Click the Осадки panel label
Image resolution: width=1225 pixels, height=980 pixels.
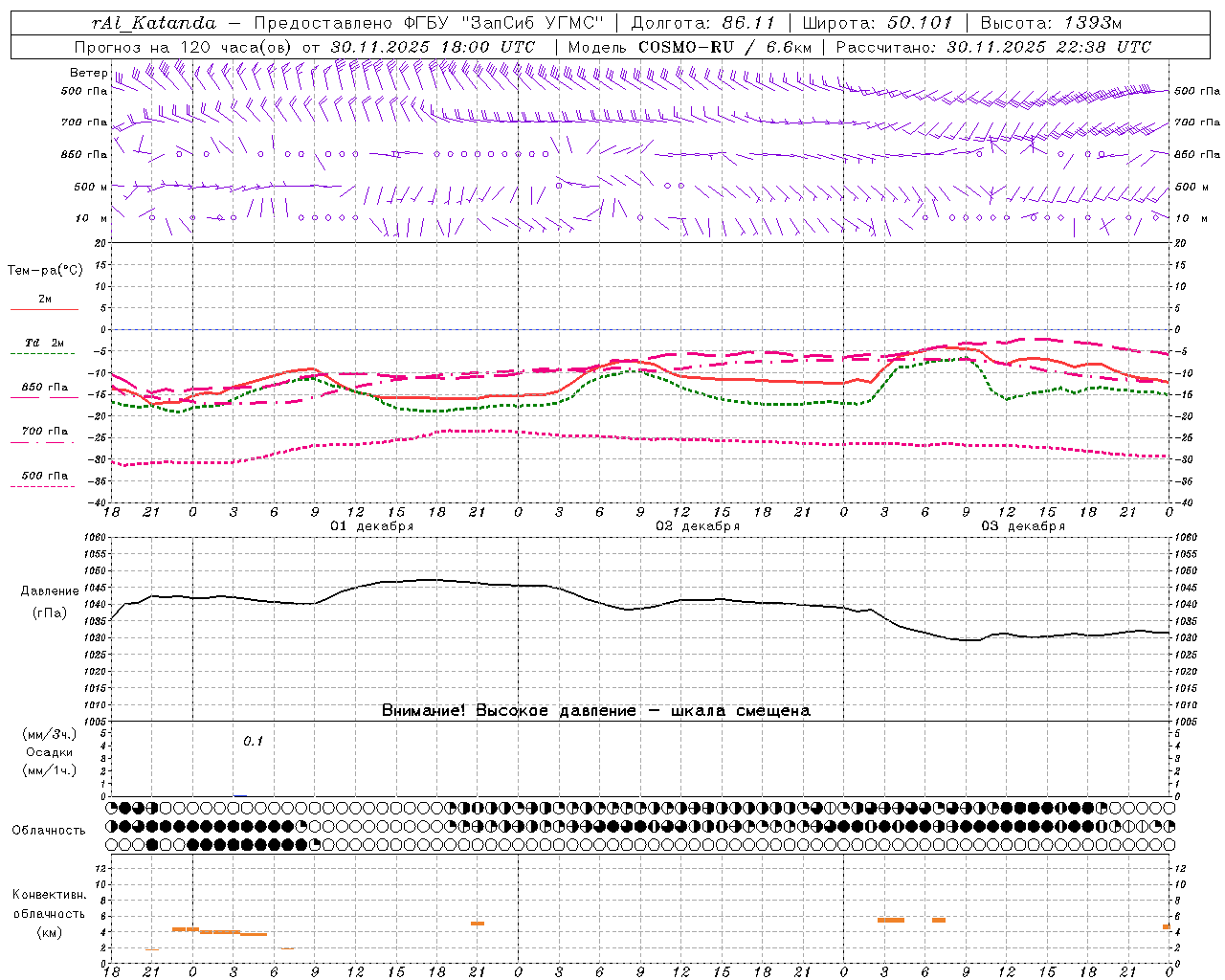tap(50, 752)
